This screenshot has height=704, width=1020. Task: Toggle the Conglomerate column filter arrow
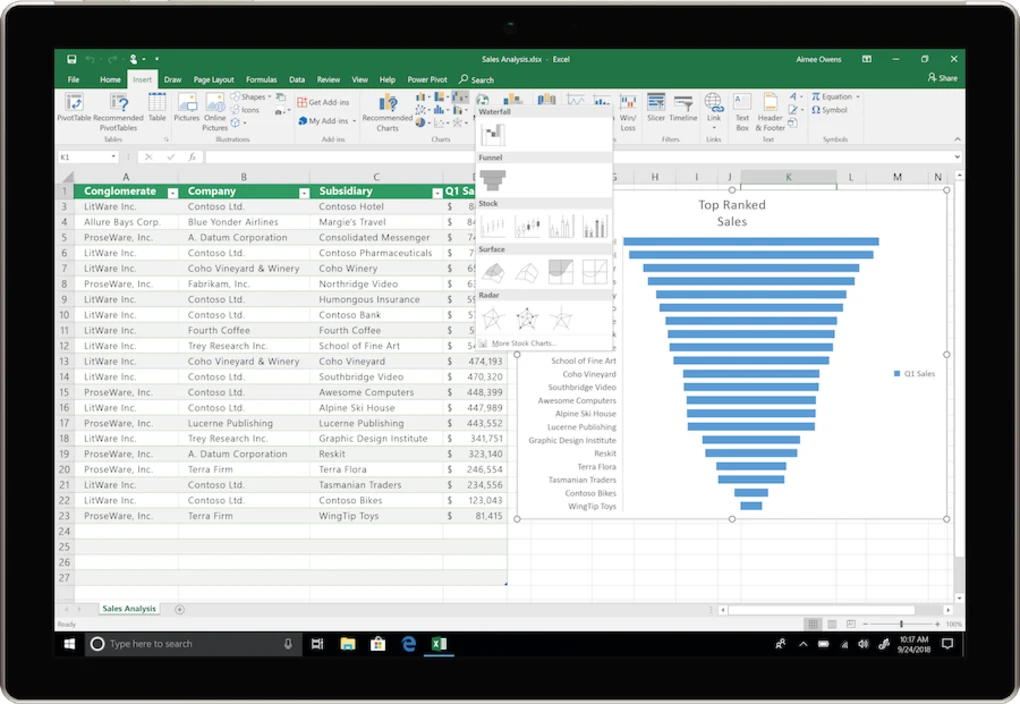(172, 193)
